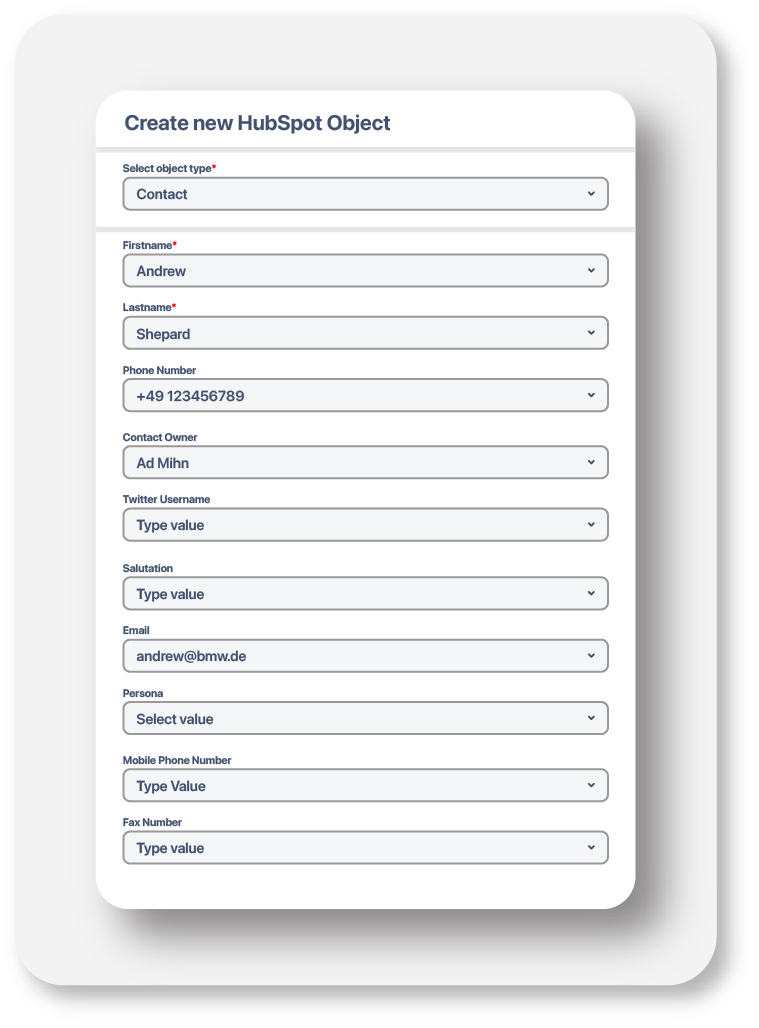This screenshot has height=1028, width=759.
Task: Click the Twitter Username input field
Action: 365,525
